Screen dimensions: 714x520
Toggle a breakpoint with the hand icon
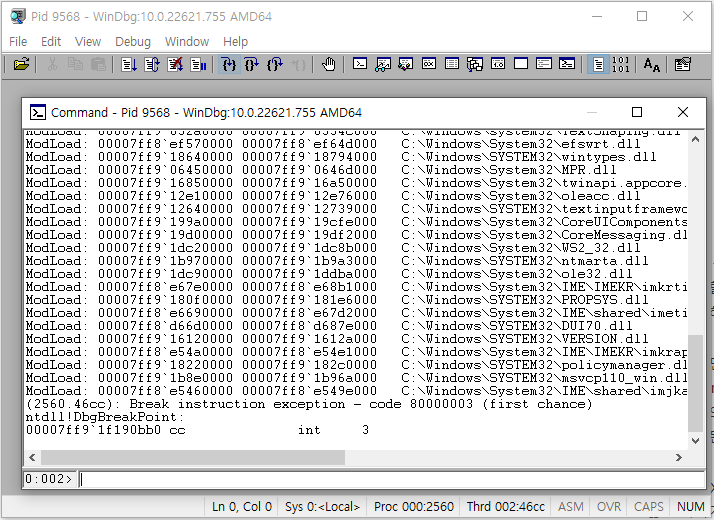tap(328, 65)
